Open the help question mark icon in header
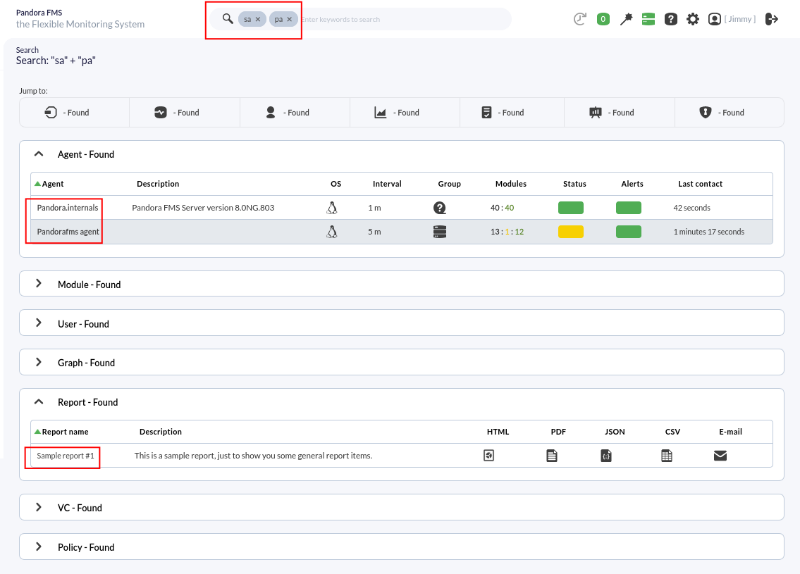 [670, 19]
